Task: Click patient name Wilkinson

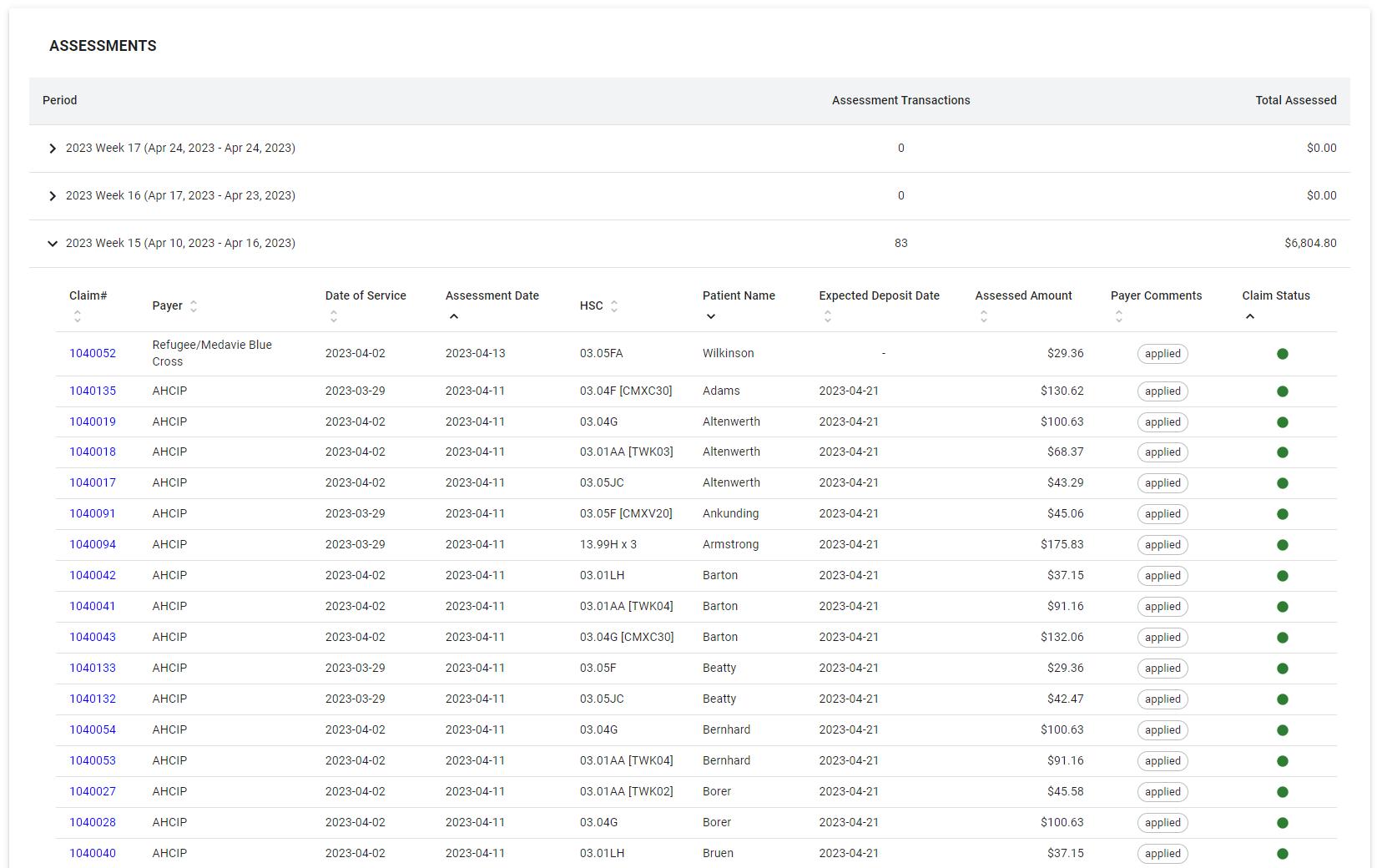Action: (729, 353)
